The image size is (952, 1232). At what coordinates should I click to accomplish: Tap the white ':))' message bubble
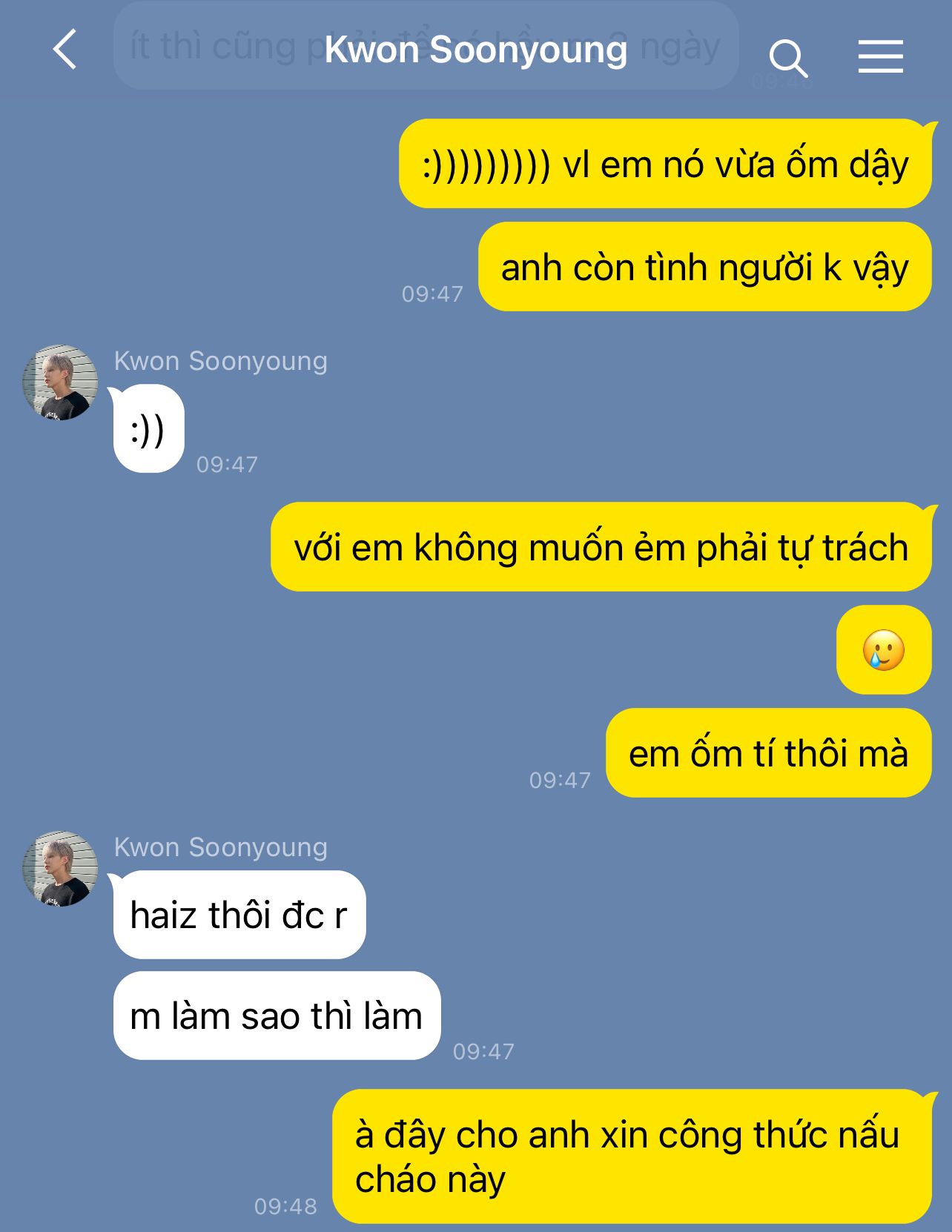click(148, 428)
